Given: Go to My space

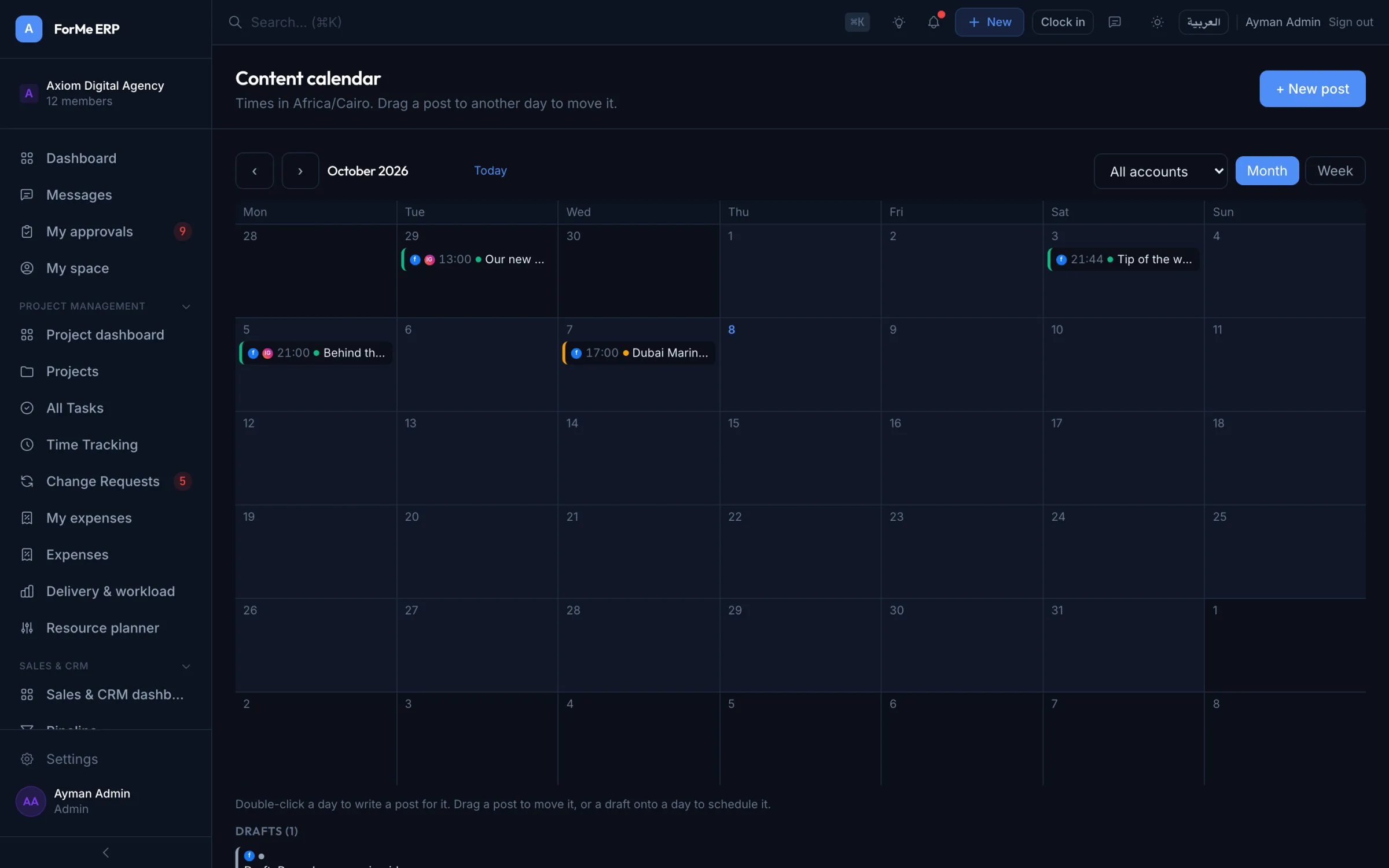Looking at the screenshot, I should (x=105, y=268).
